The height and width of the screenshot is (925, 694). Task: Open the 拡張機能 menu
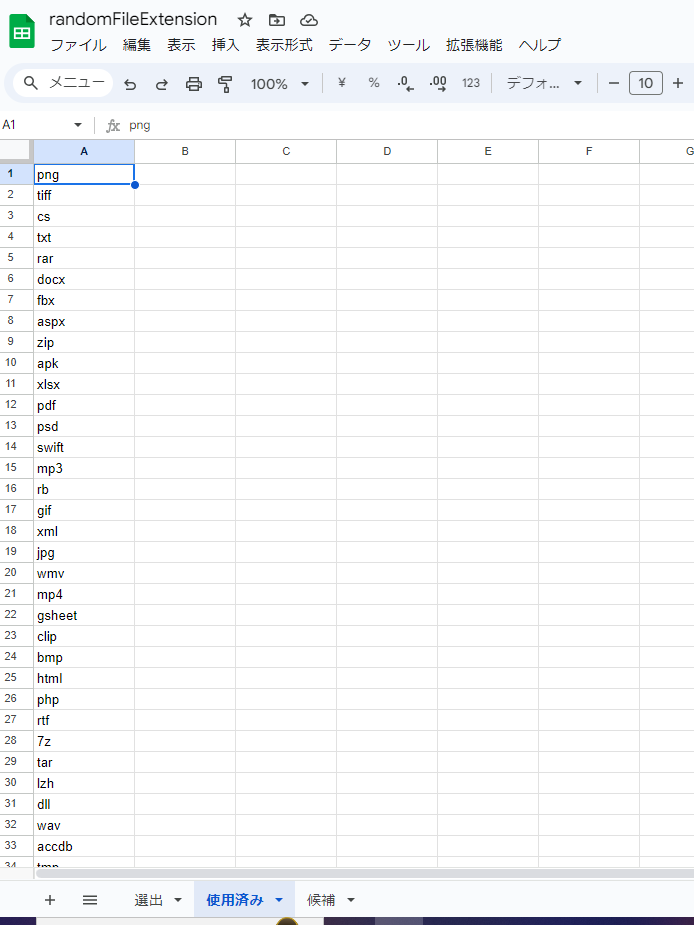[474, 45]
